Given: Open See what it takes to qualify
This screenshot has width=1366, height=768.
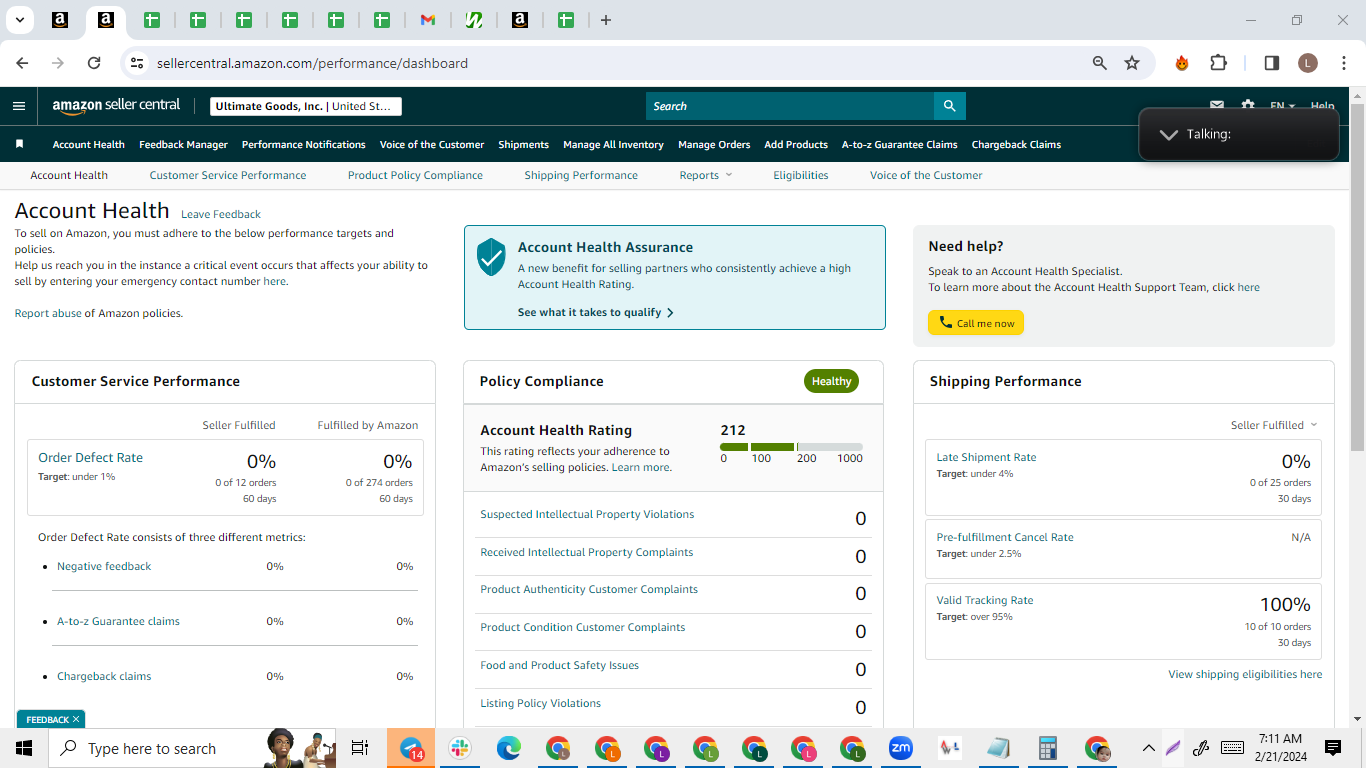Looking at the screenshot, I should point(596,312).
